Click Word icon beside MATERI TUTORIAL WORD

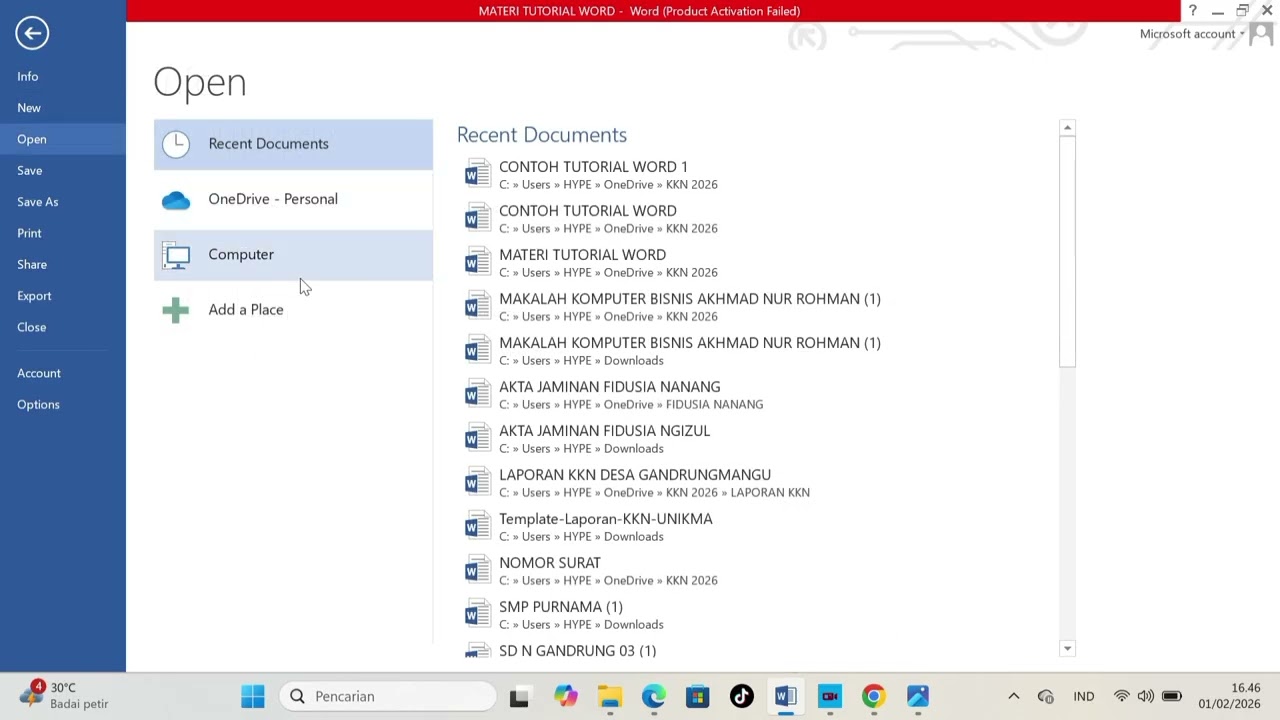478,262
